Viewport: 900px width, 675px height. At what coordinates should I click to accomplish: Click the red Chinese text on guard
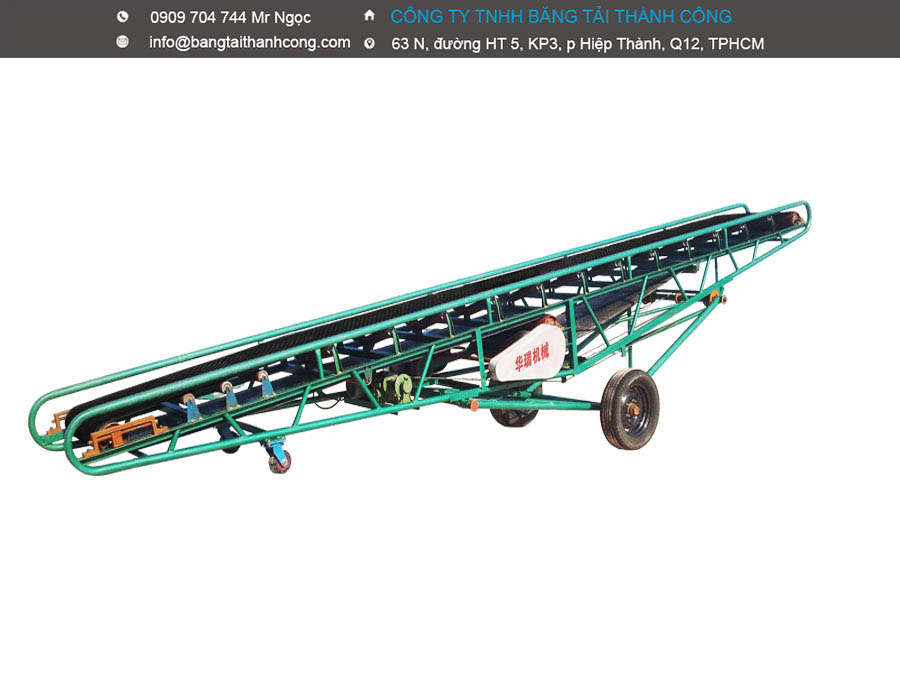coord(531,356)
